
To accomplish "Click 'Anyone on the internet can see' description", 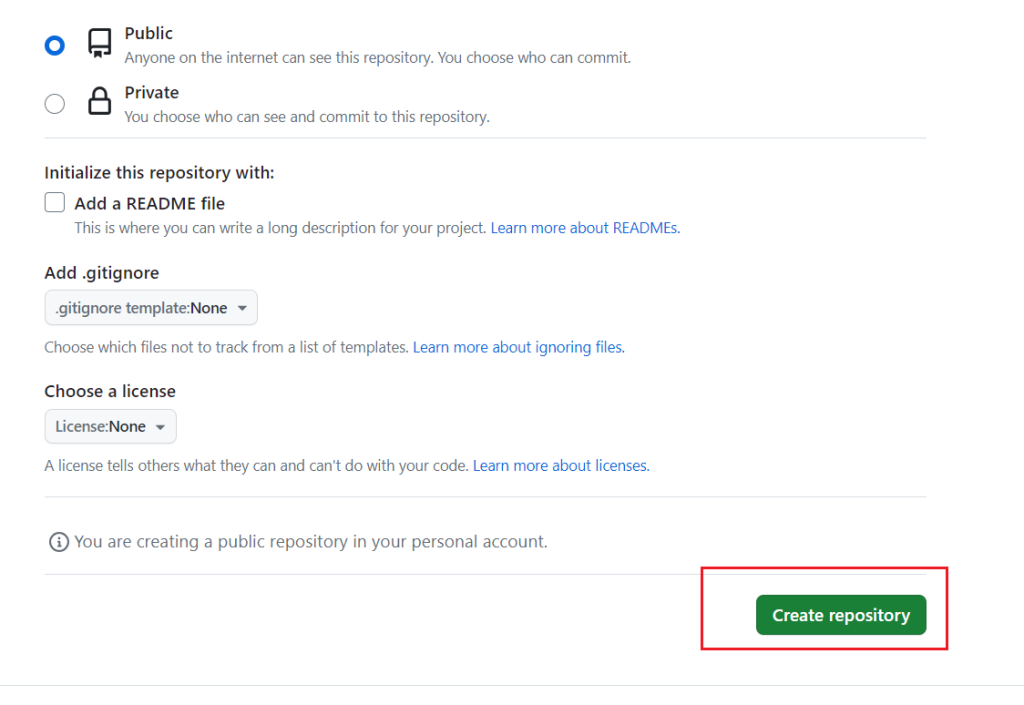I will pos(377,57).
